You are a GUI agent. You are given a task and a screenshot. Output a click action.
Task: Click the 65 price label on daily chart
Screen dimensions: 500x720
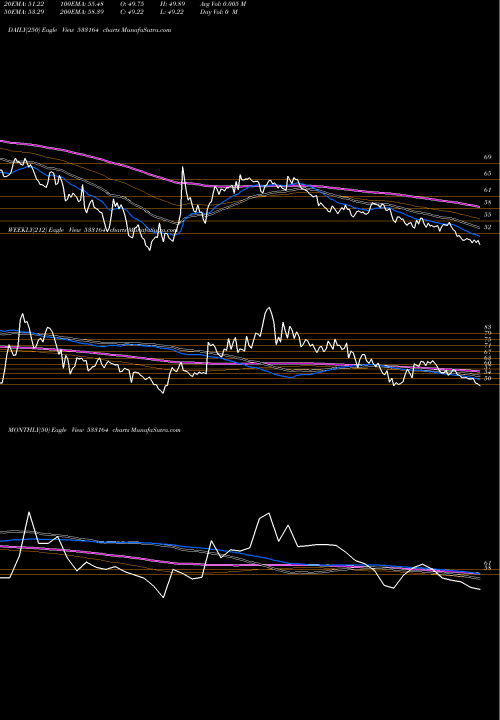487,174
